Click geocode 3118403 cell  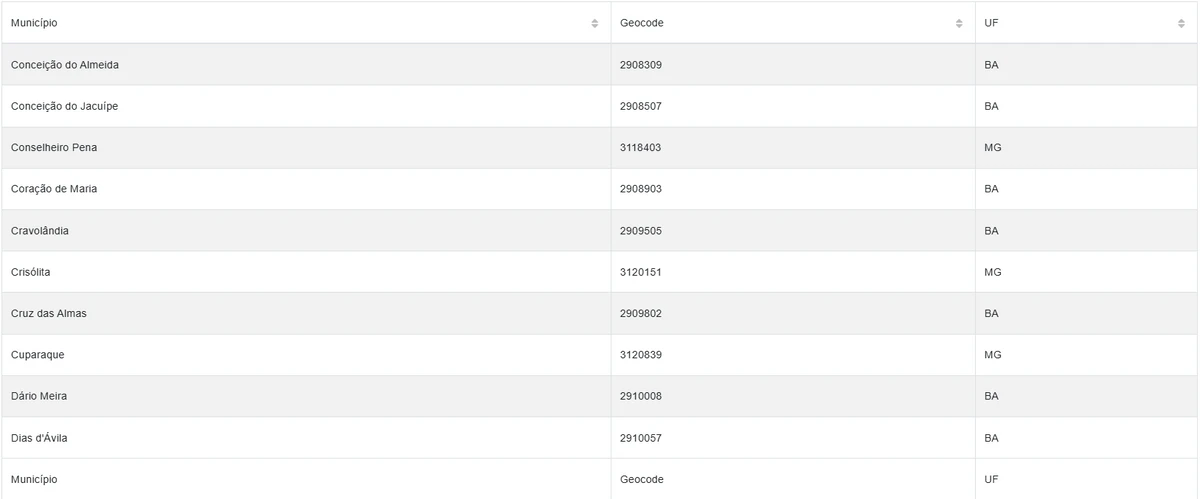click(x=641, y=148)
